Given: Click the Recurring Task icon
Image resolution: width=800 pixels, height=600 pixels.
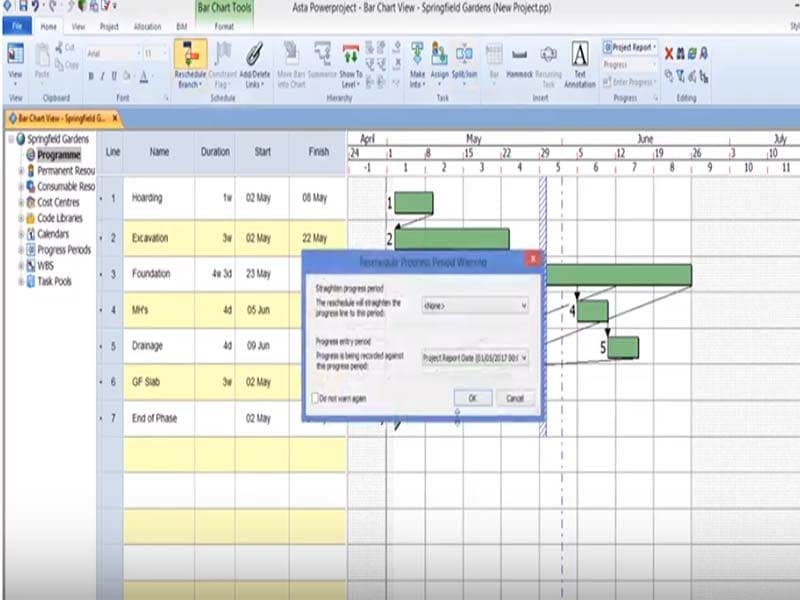Looking at the screenshot, I should (x=548, y=55).
